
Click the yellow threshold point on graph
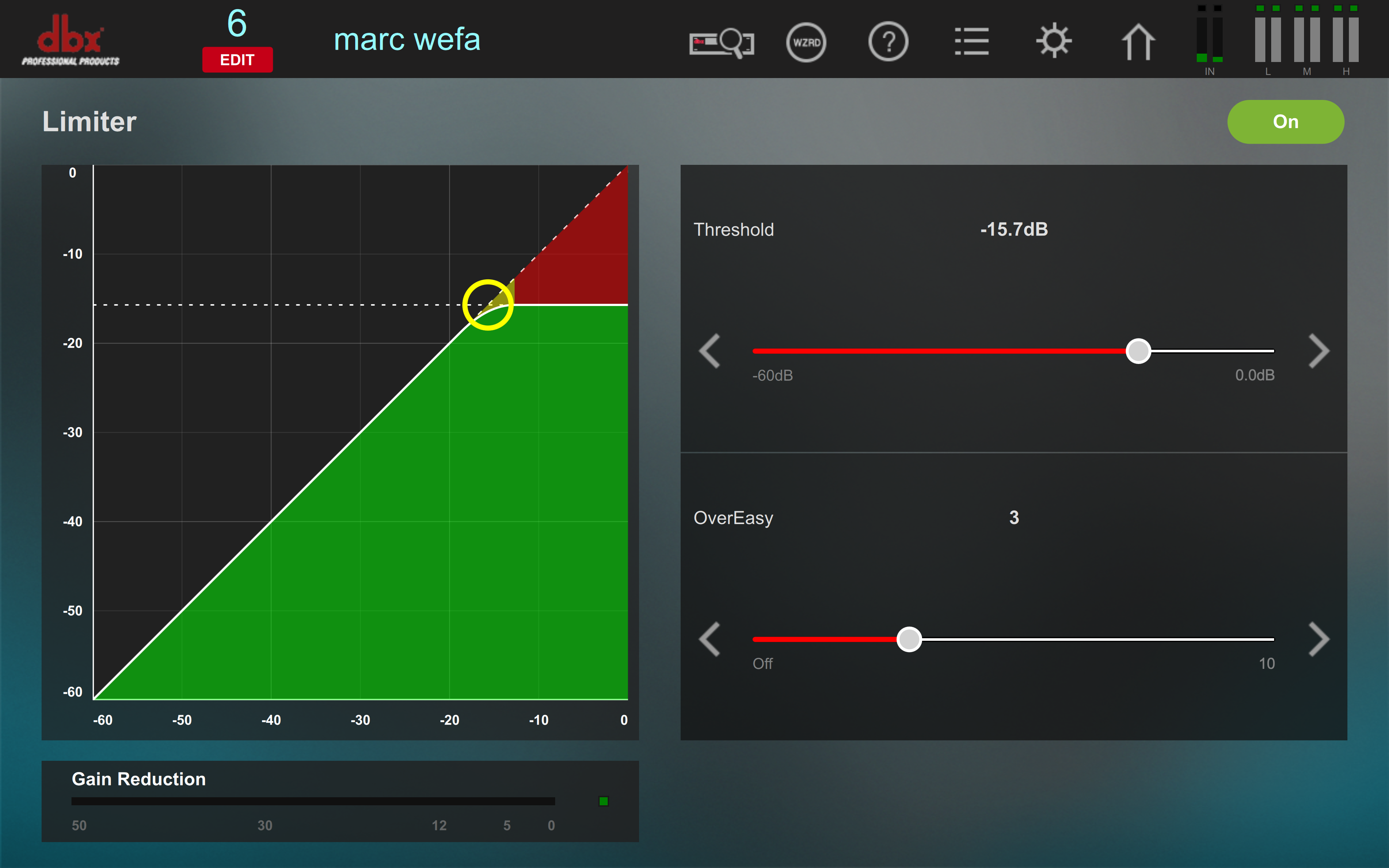[x=488, y=305]
